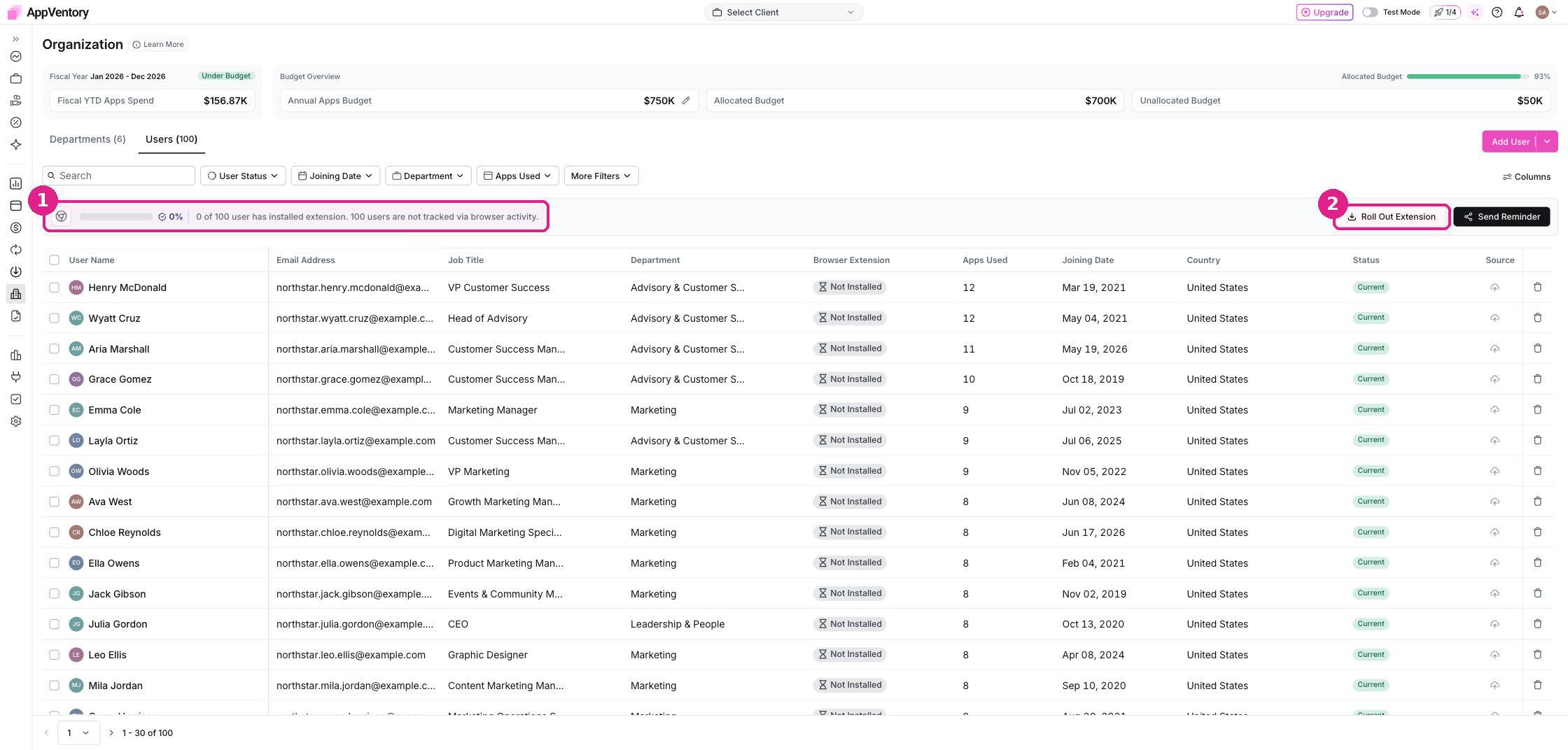The height and width of the screenshot is (750, 1568).
Task: Open the help question mark icon
Action: click(1497, 12)
